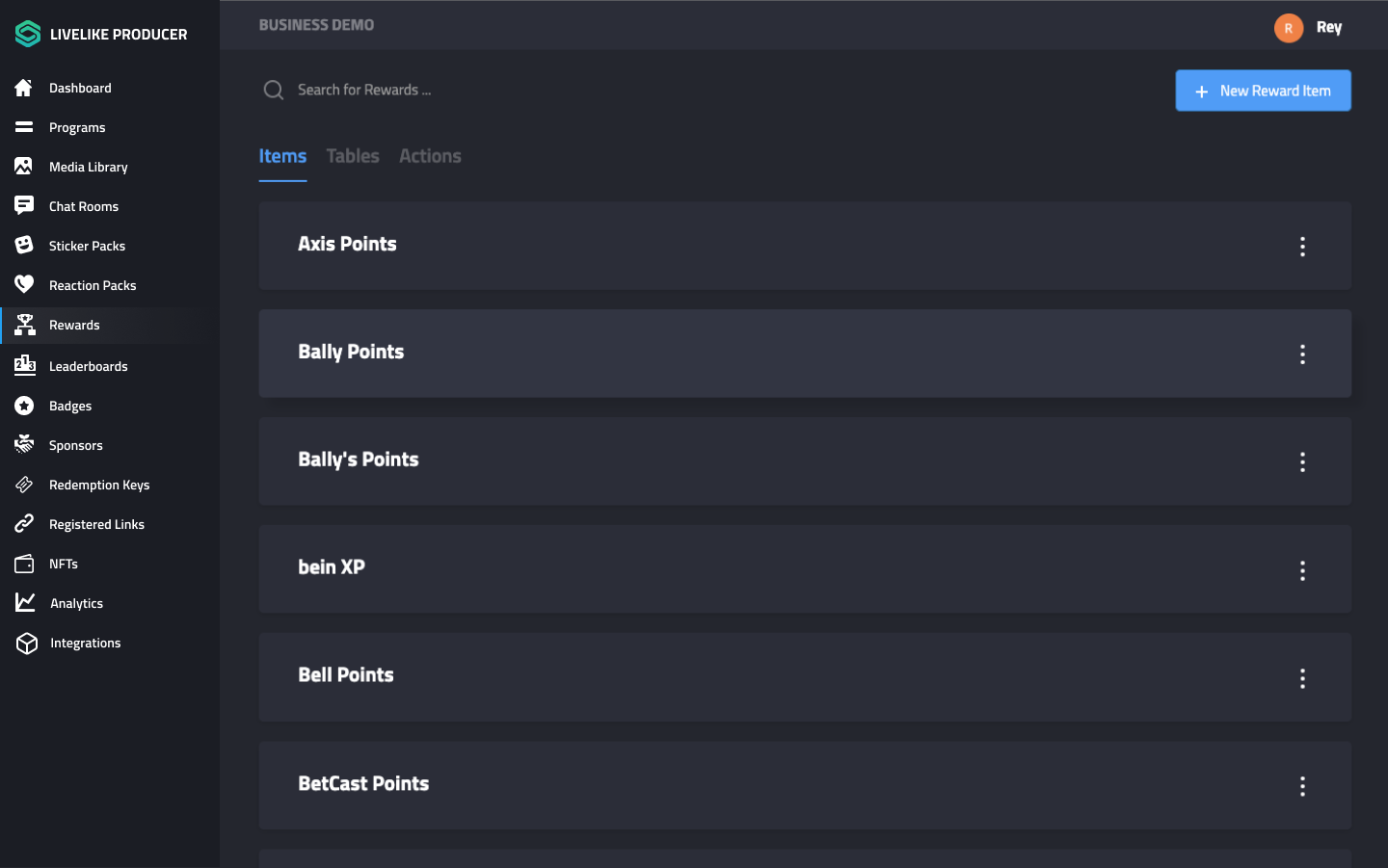The width and height of the screenshot is (1388, 868).
Task: Click the Media Library image icon
Action: tap(24, 167)
